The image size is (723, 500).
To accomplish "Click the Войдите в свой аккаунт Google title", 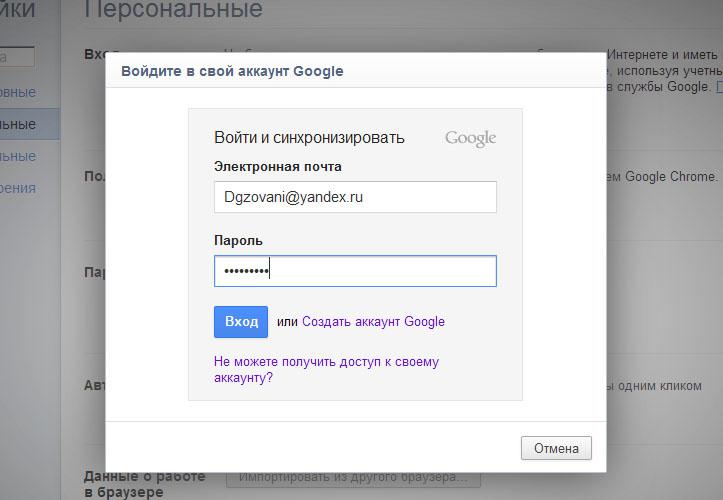I will [232, 71].
